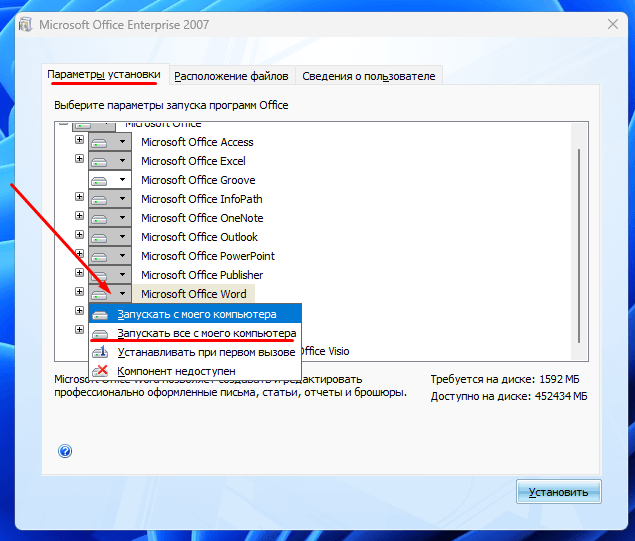Click the 'Установить' button
The width and height of the screenshot is (635, 541).
click(558, 492)
